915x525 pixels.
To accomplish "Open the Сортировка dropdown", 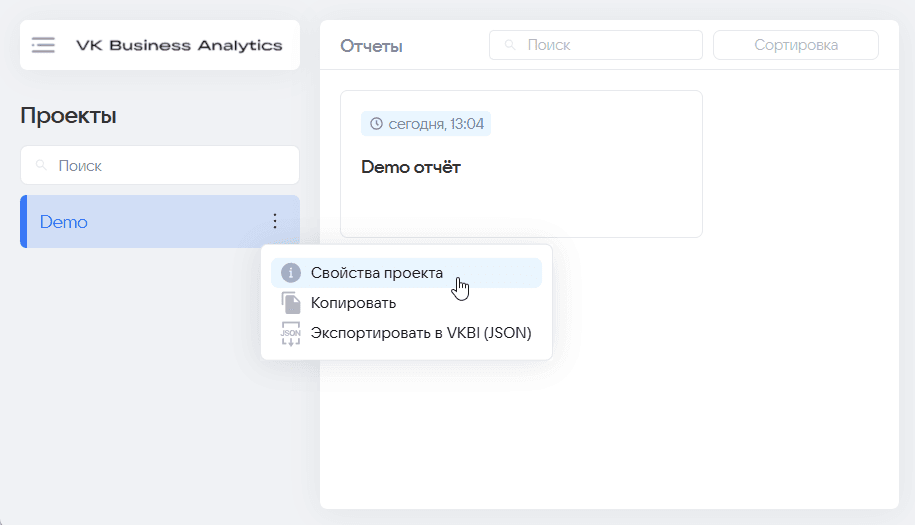I will coord(796,45).
